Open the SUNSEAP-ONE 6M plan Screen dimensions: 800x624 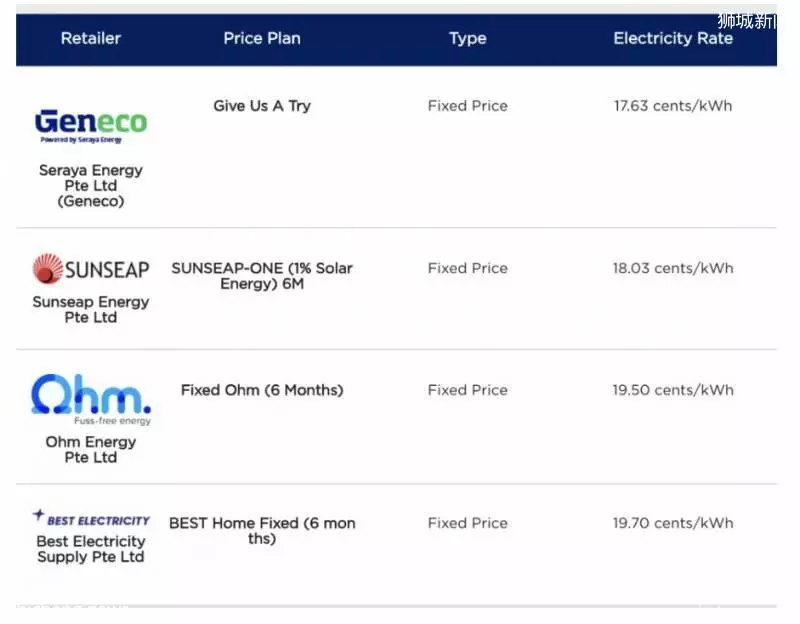coord(262,276)
